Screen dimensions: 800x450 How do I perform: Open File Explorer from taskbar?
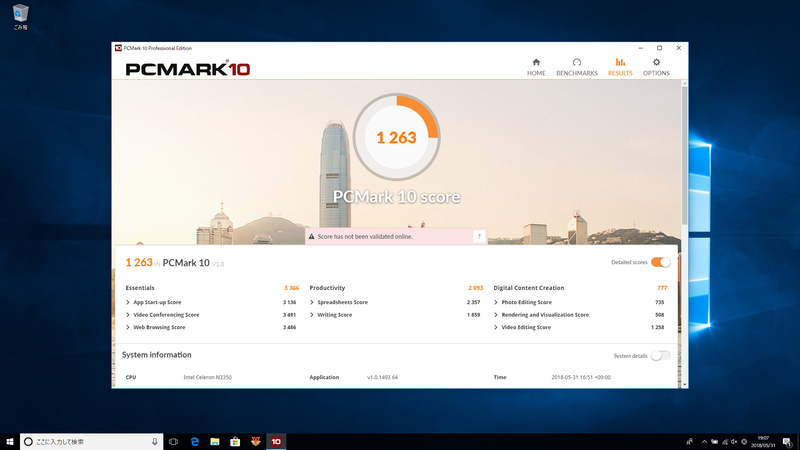[x=215, y=441]
